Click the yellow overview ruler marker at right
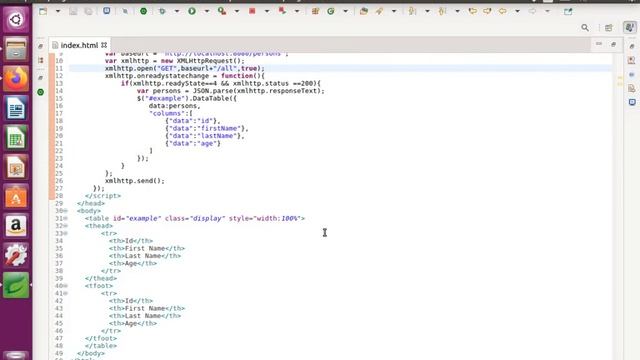 tap(620, 78)
